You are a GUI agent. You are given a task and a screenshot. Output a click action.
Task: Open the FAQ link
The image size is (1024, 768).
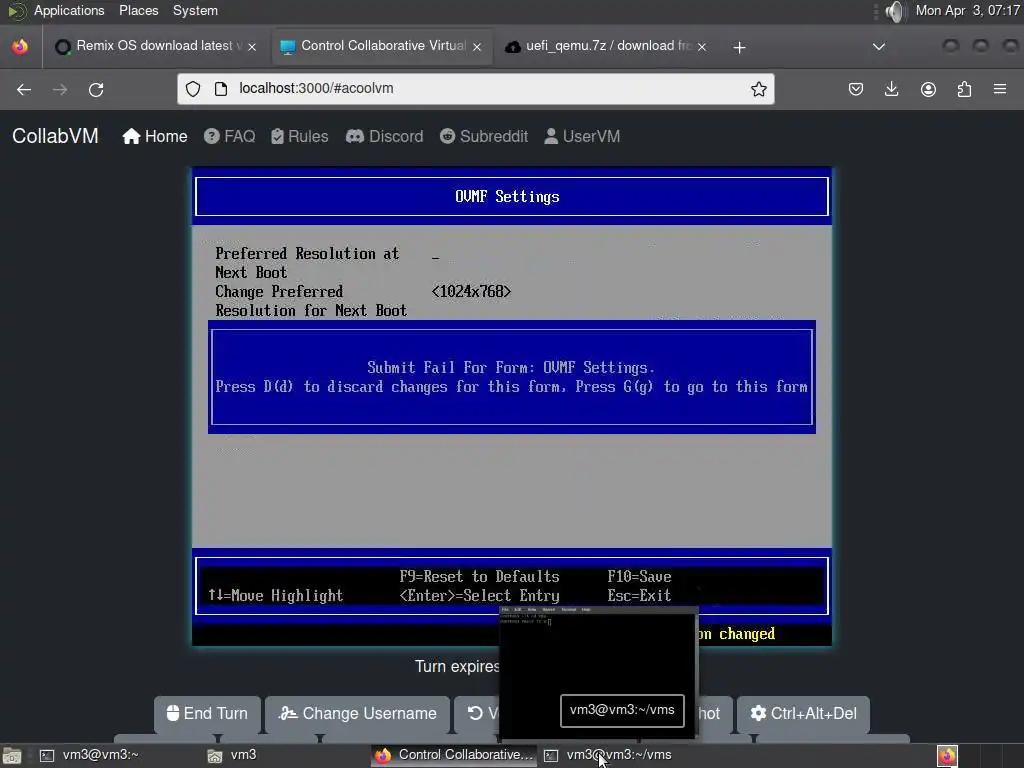(x=229, y=136)
